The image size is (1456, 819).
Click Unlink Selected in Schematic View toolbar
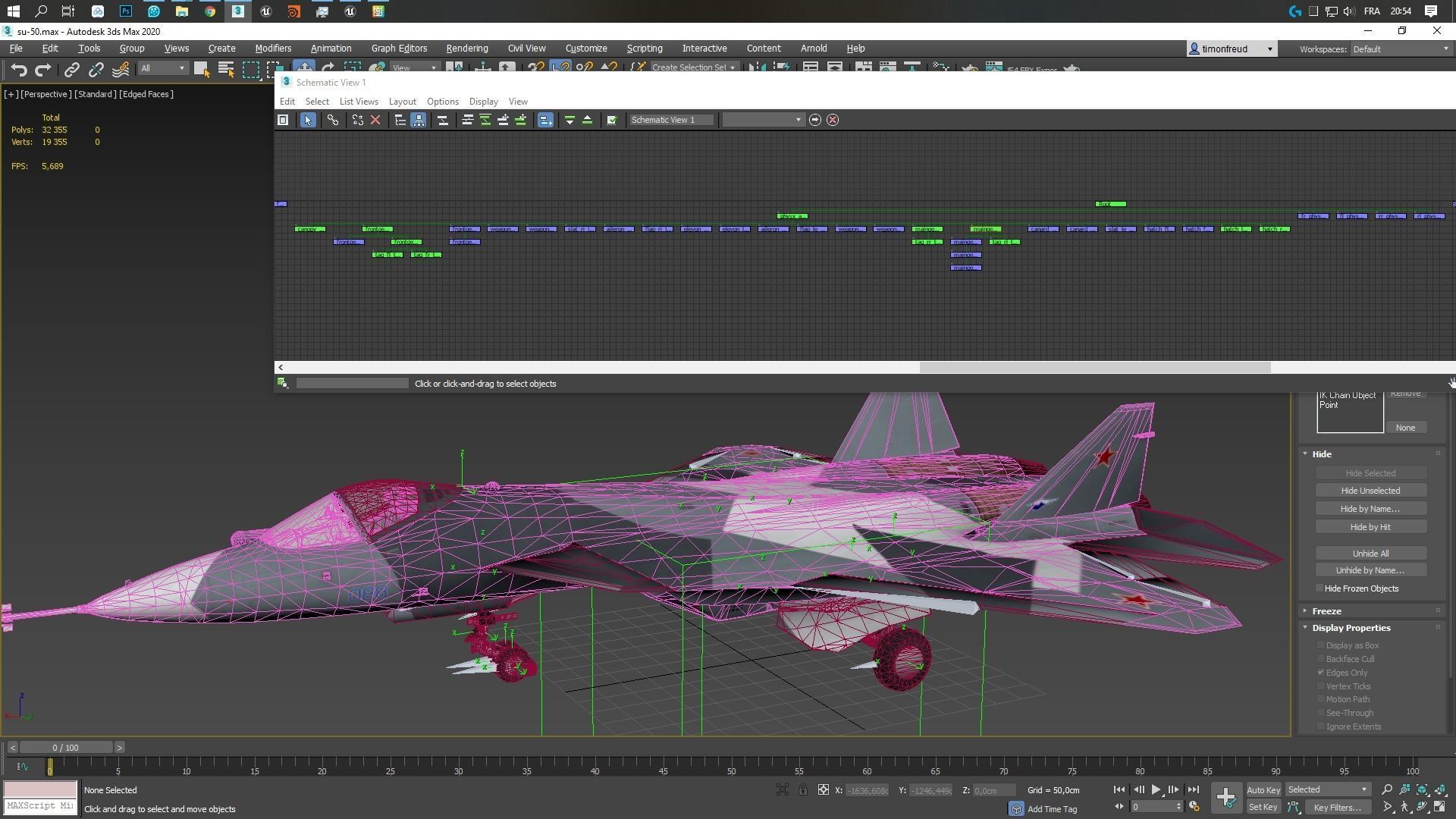[357, 120]
